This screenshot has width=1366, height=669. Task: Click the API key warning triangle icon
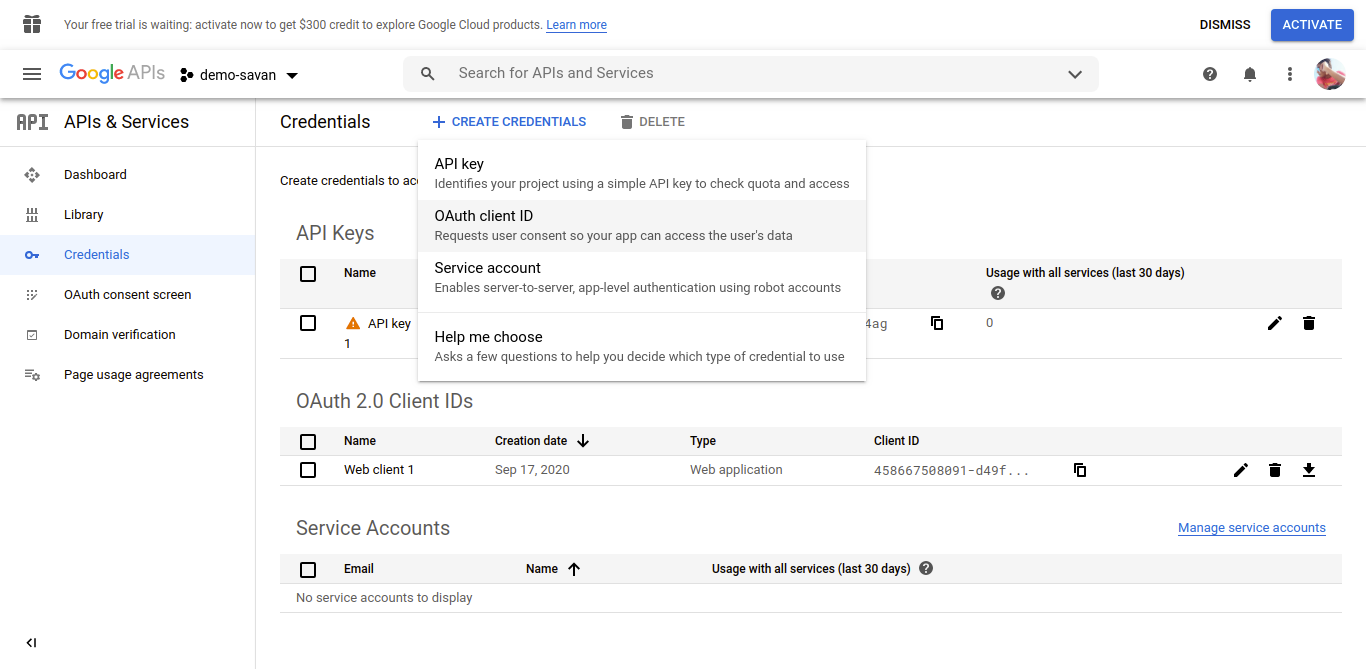coord(353,322)
